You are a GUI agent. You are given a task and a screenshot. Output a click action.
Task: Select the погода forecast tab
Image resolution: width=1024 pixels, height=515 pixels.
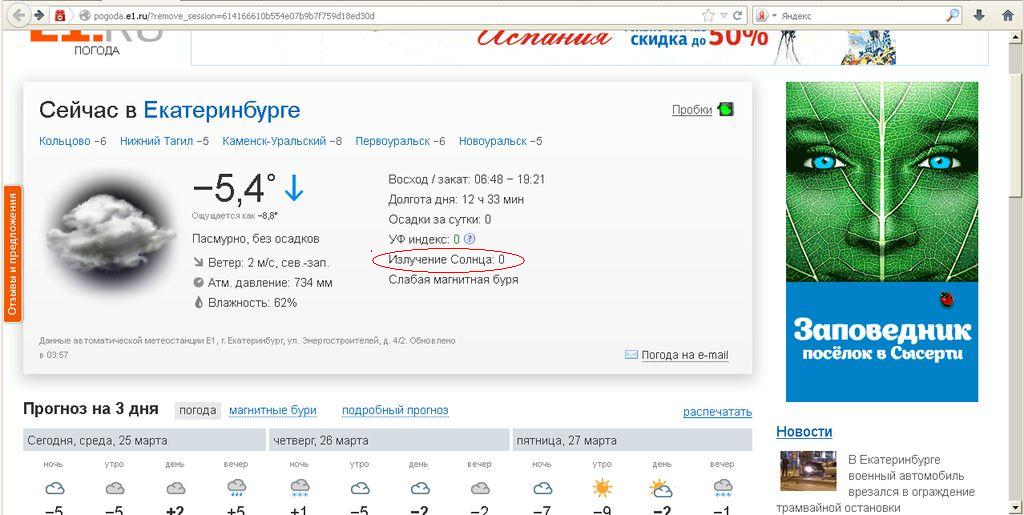tap(197, 410)
